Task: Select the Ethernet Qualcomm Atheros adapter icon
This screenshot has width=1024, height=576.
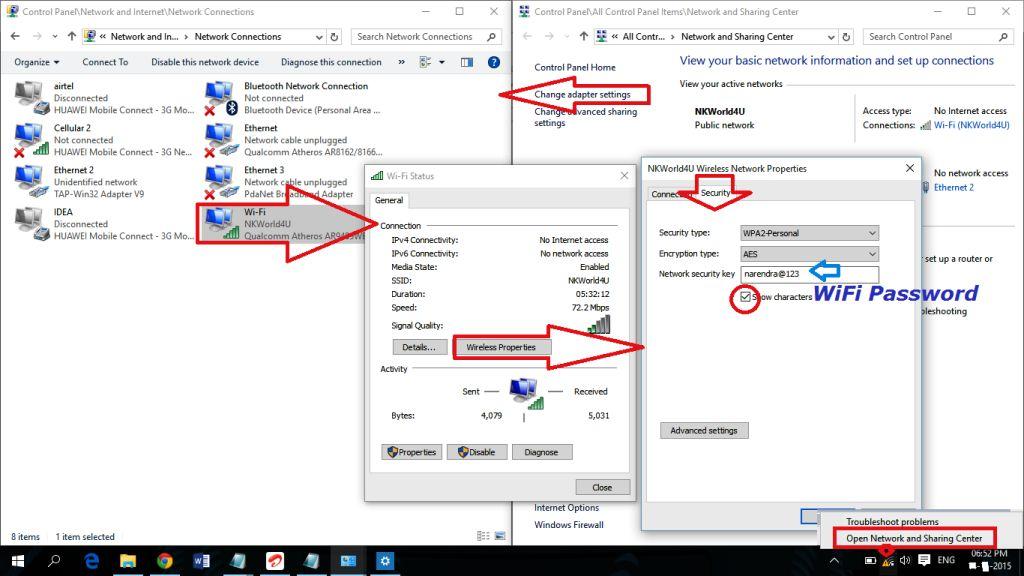Action: (221, 140)
